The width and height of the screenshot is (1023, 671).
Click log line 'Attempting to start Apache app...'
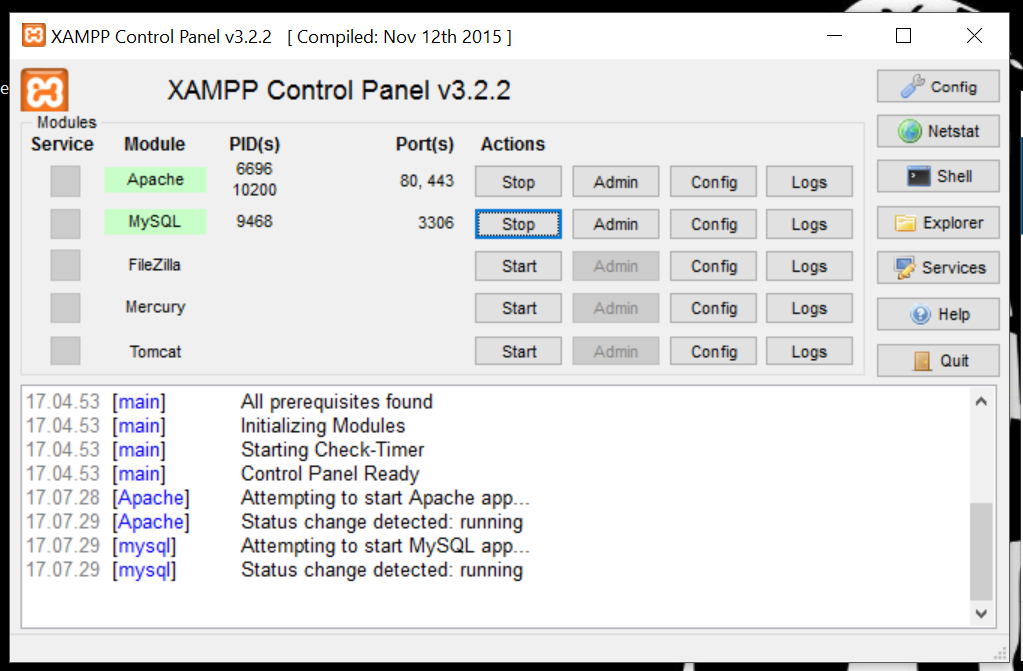(x=385, y=497)
